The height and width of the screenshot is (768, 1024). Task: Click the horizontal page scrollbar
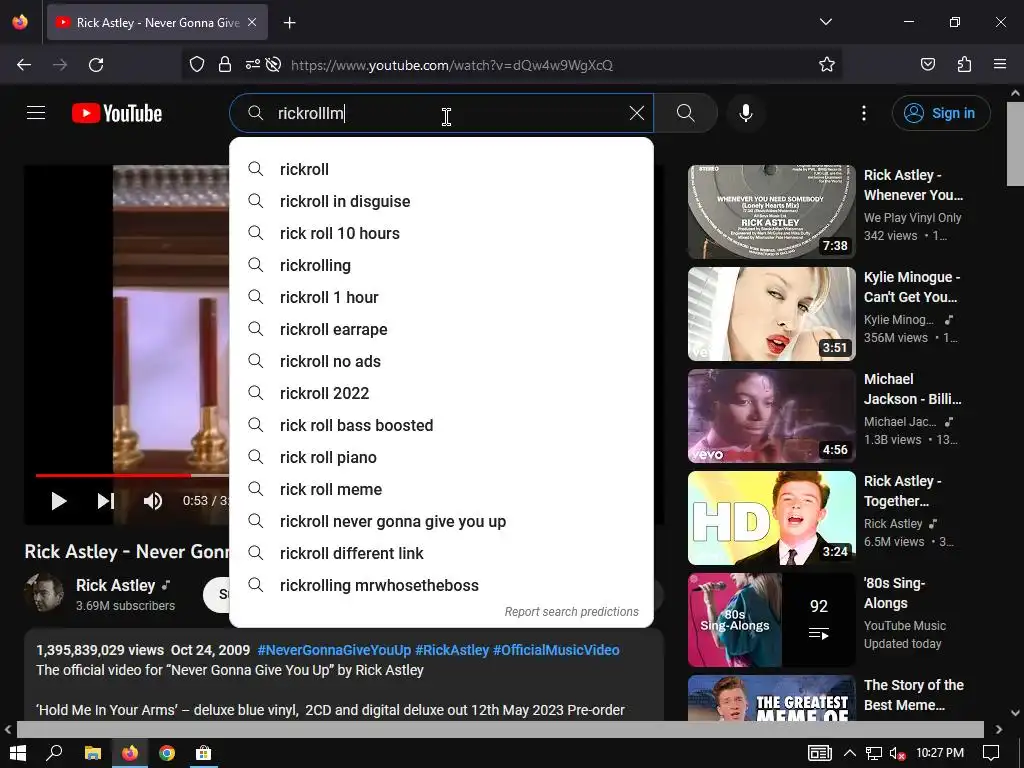click(x=500, y=729)
